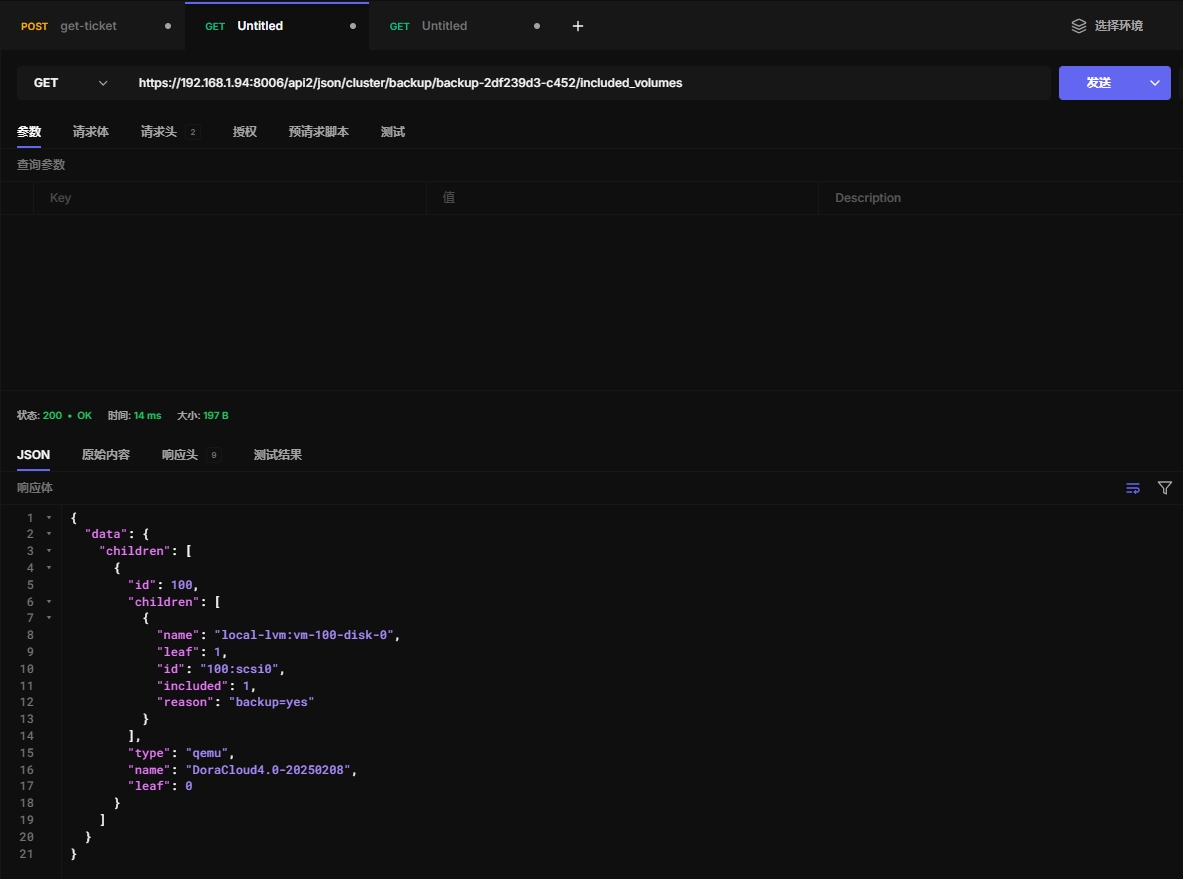The height and width of the screenshot is (879, 1183).
Task: Collapse the "data" object on line 2
Action: 49,534
